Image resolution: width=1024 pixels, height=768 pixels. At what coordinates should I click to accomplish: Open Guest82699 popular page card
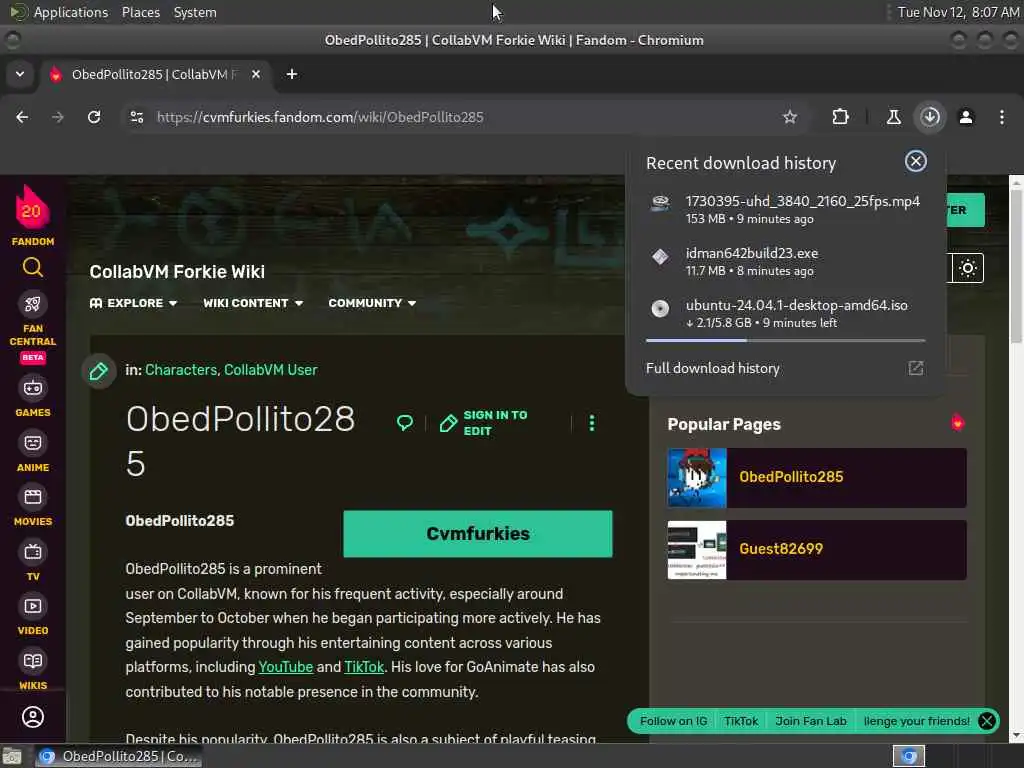tap(817, 550)
